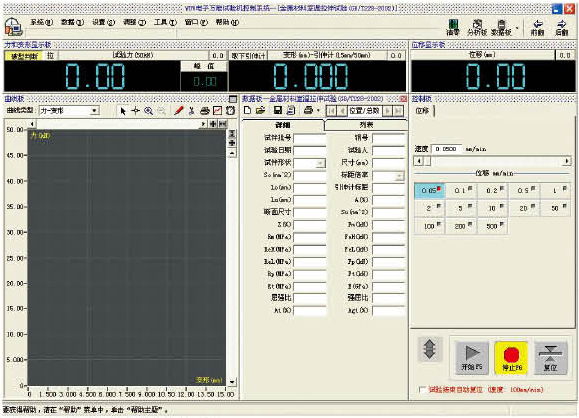
Task: Click the 试样批号 batch number field
Action: [x=310, y=138]
